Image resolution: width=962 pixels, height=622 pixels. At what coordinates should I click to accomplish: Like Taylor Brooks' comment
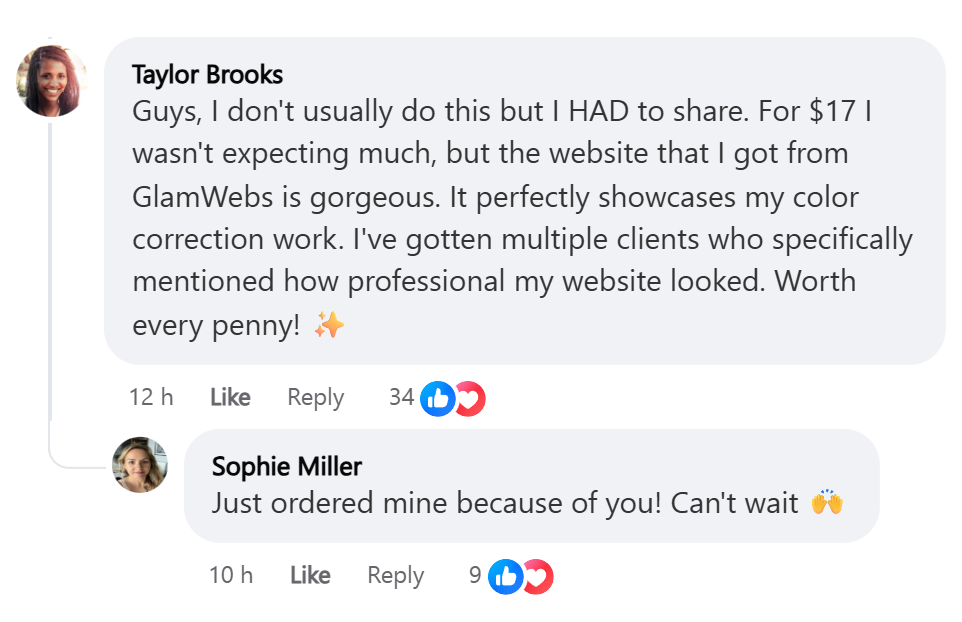(230, 398)
